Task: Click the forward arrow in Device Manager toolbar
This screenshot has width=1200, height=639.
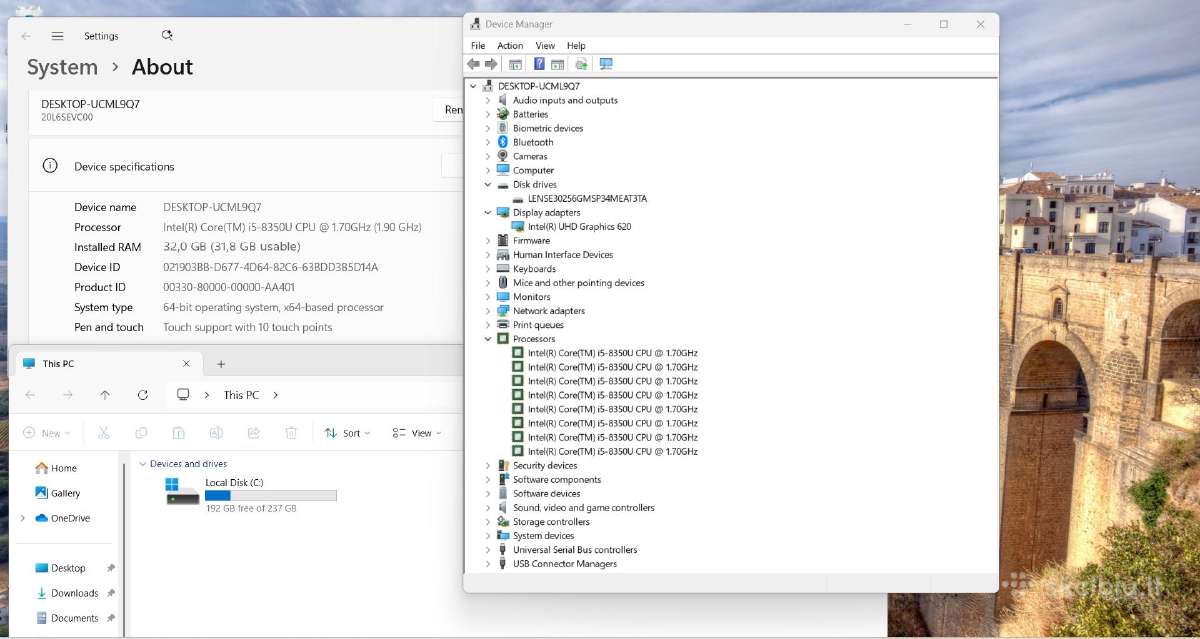Action: point(491,64)
